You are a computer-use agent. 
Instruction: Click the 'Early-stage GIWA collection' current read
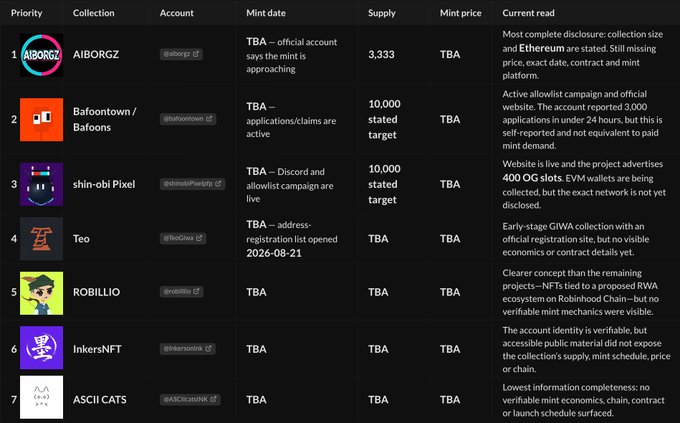pyautogui.click(x=576, y=239)
